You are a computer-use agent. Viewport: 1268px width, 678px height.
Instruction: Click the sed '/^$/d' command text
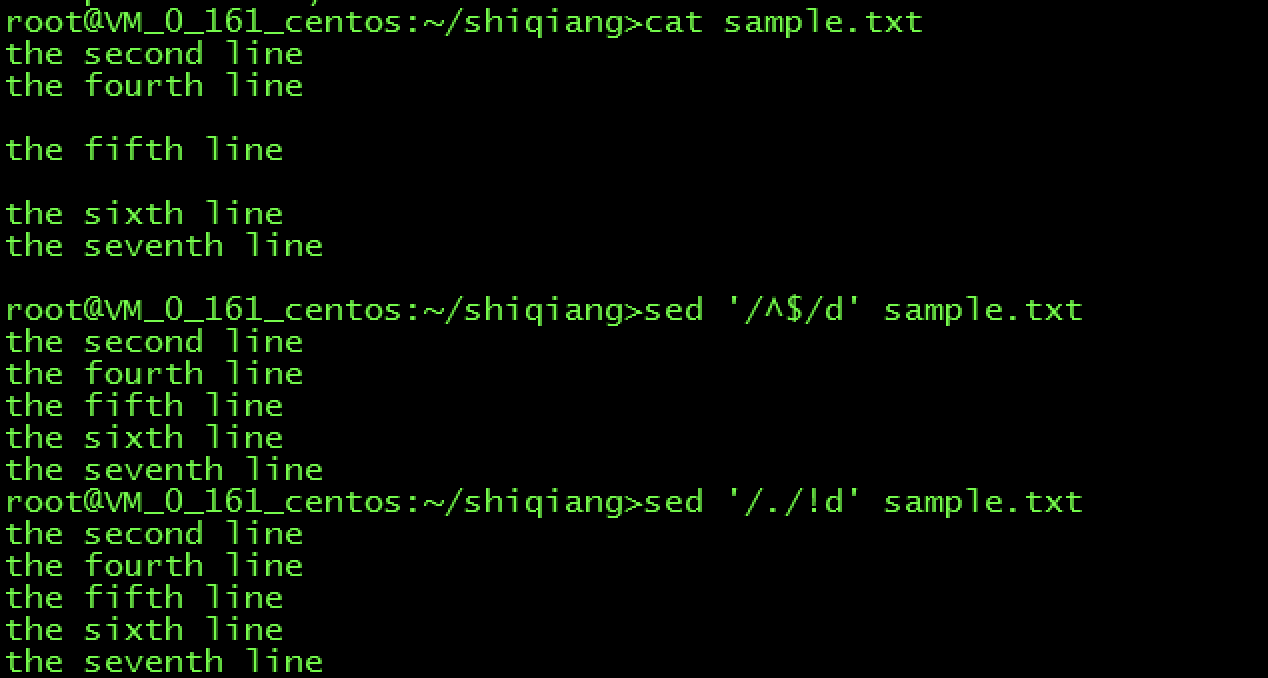click(x=864, y=309)
